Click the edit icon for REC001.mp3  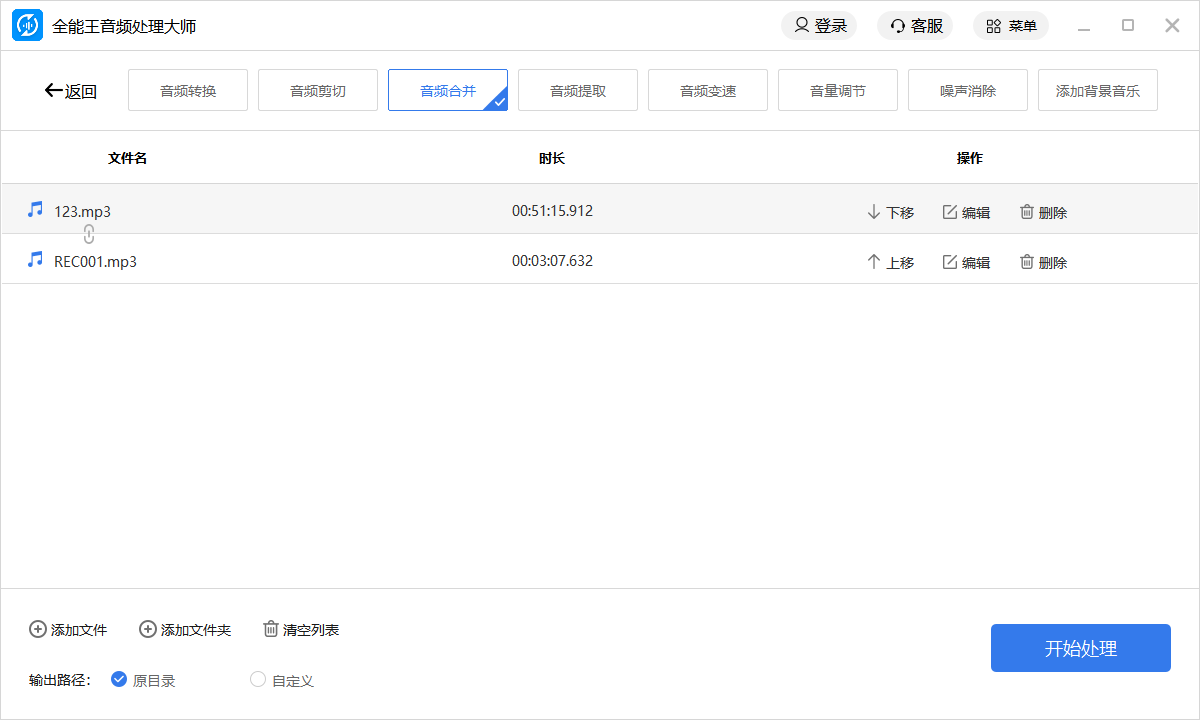[x=950, y=262]
